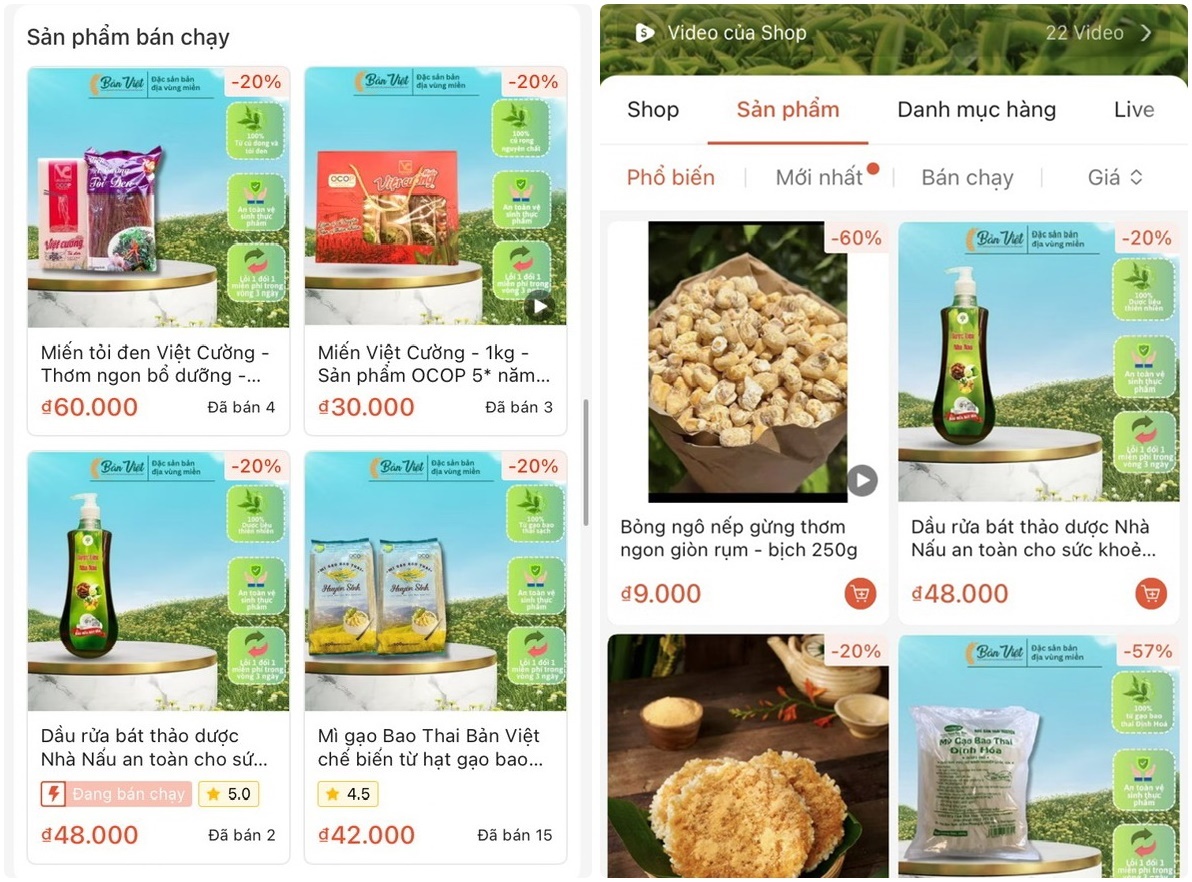1192x882 pixels.
Task: Select the Bán chạy sort filter
Action: click(x=967, y=177)
